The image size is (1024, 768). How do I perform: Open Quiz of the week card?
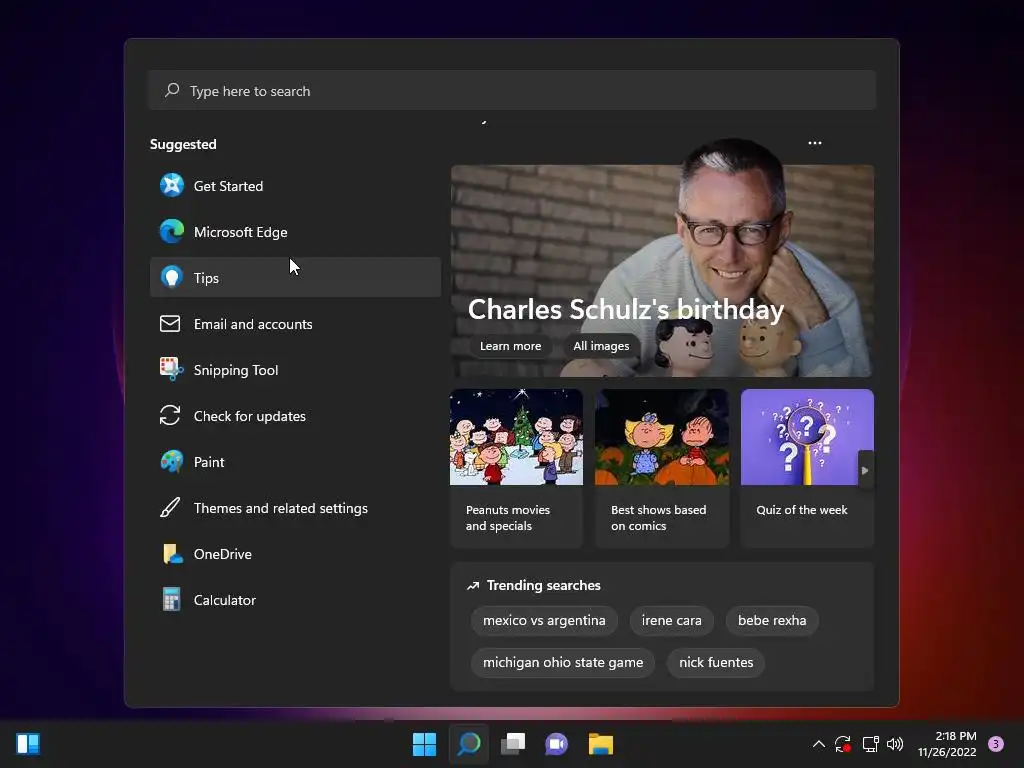point(807,468)
